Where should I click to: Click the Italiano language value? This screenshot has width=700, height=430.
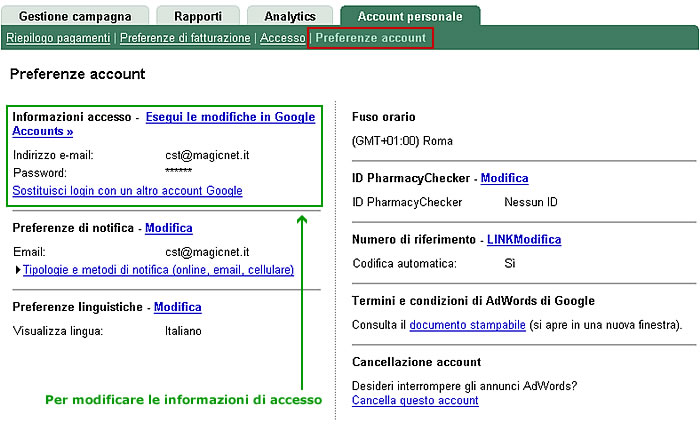183,331
